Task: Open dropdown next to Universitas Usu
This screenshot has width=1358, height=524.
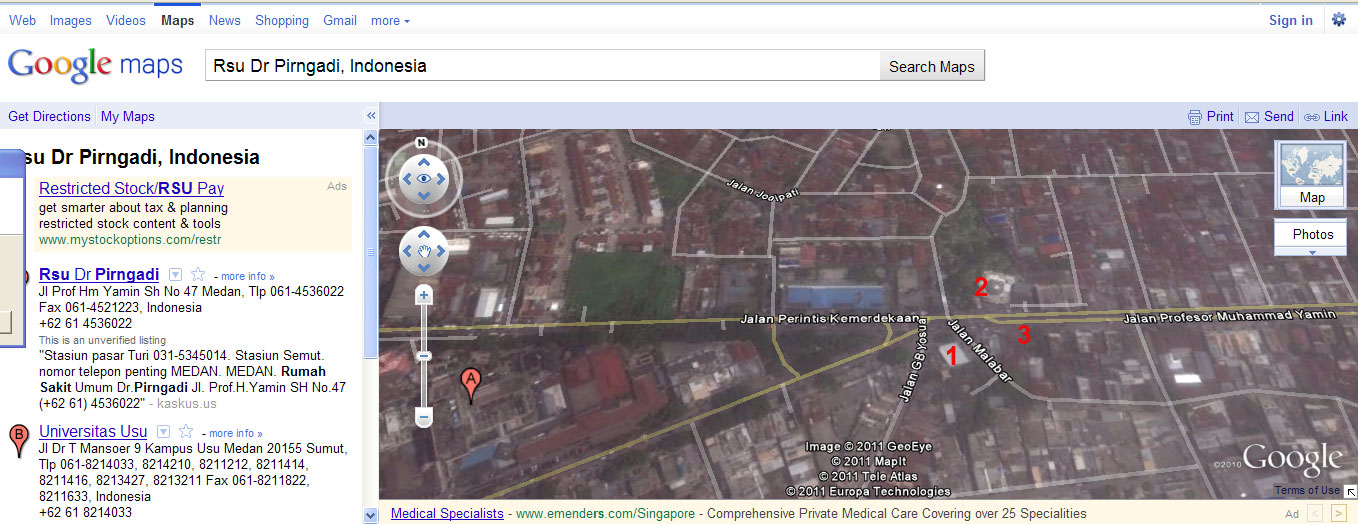Action: [x=163, y=432]
